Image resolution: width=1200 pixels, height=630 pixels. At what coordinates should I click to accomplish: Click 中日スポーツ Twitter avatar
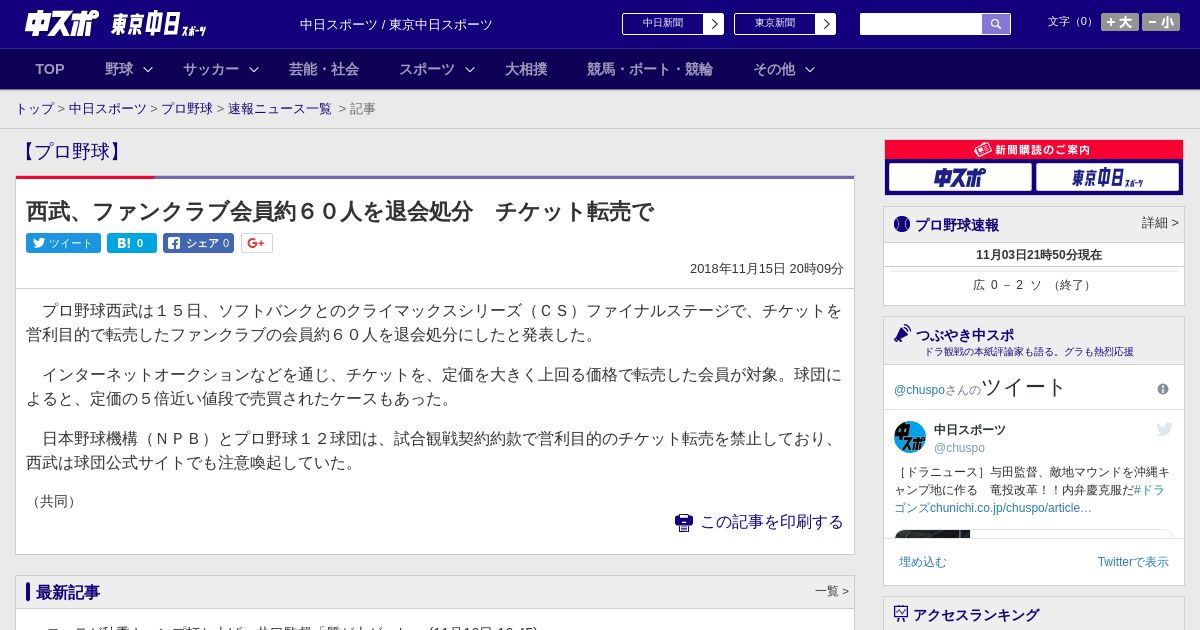910,437
